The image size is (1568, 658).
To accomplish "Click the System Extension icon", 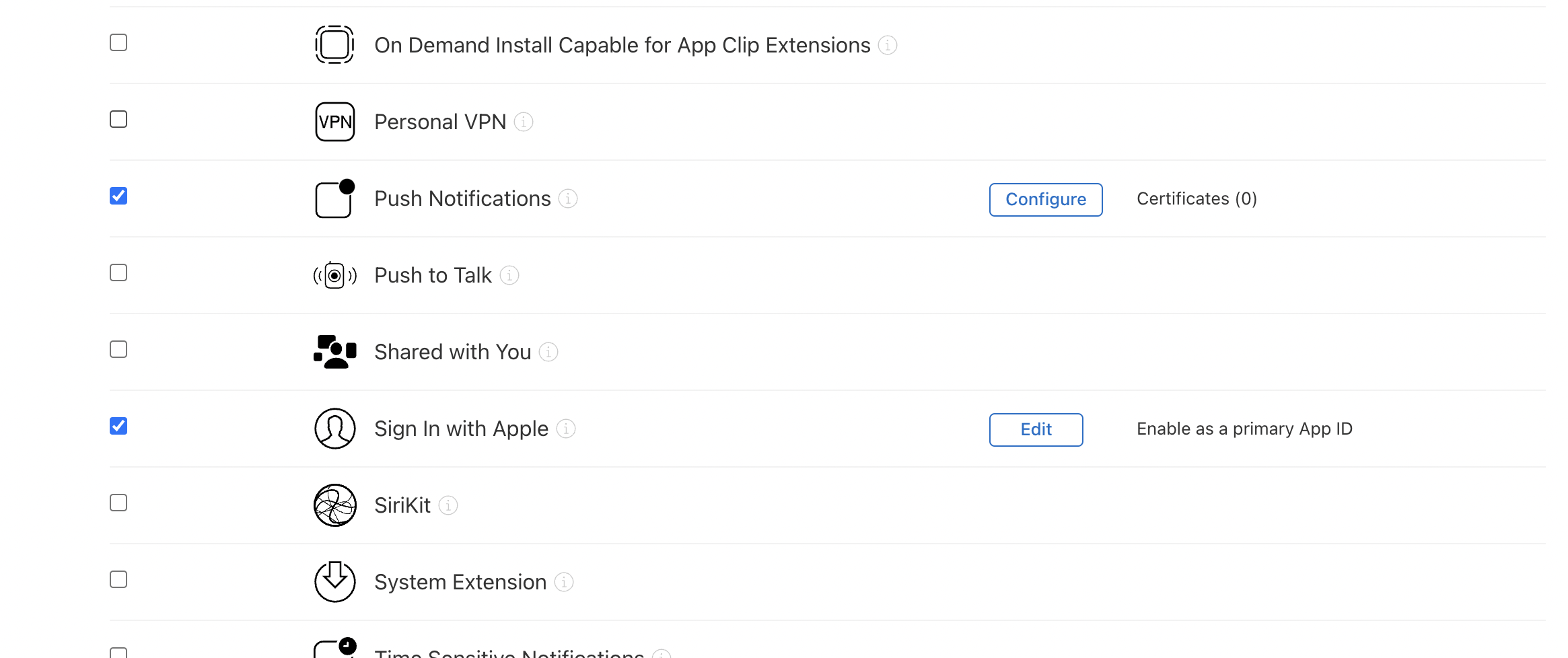I will (334, 581).
